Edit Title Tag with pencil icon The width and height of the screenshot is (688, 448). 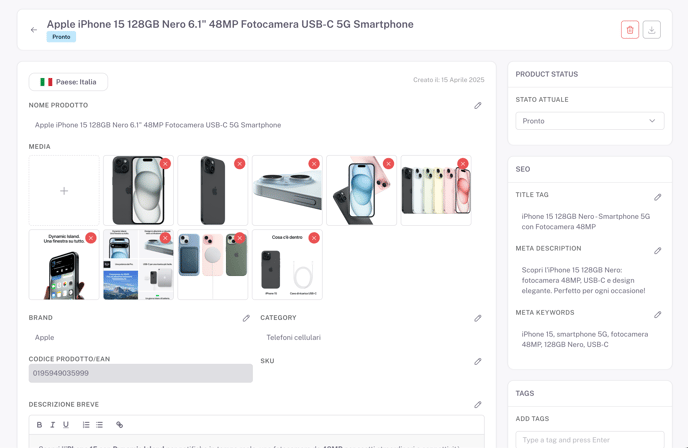pos(657,197)
